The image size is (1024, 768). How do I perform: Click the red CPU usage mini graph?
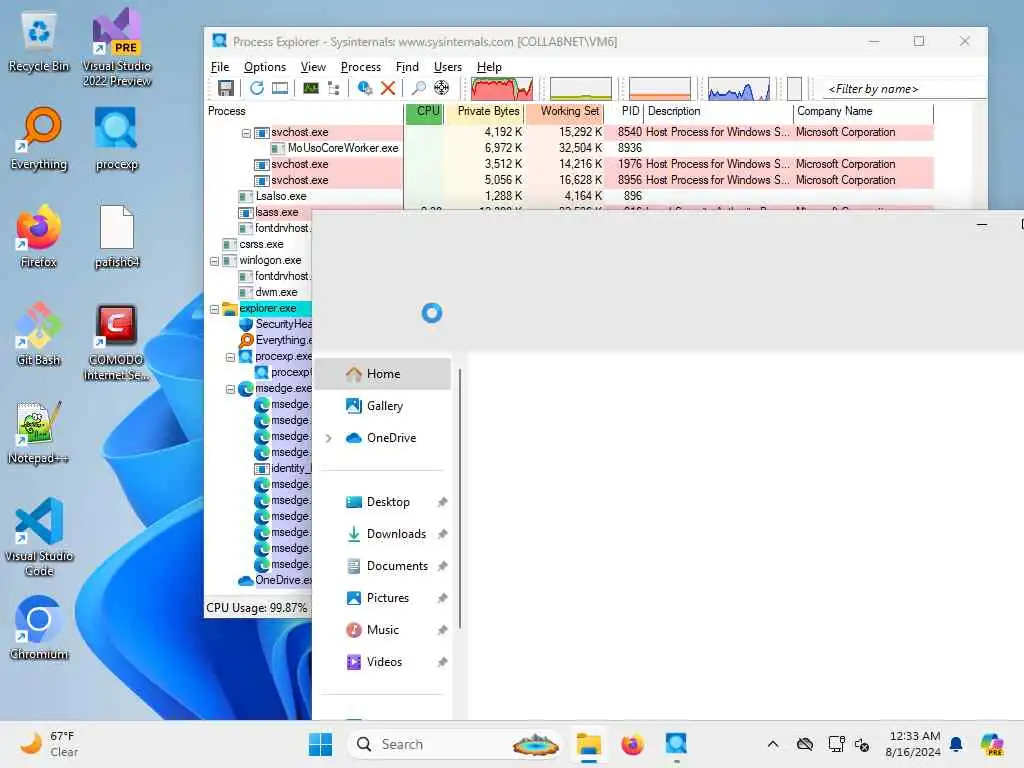[502, 89]
